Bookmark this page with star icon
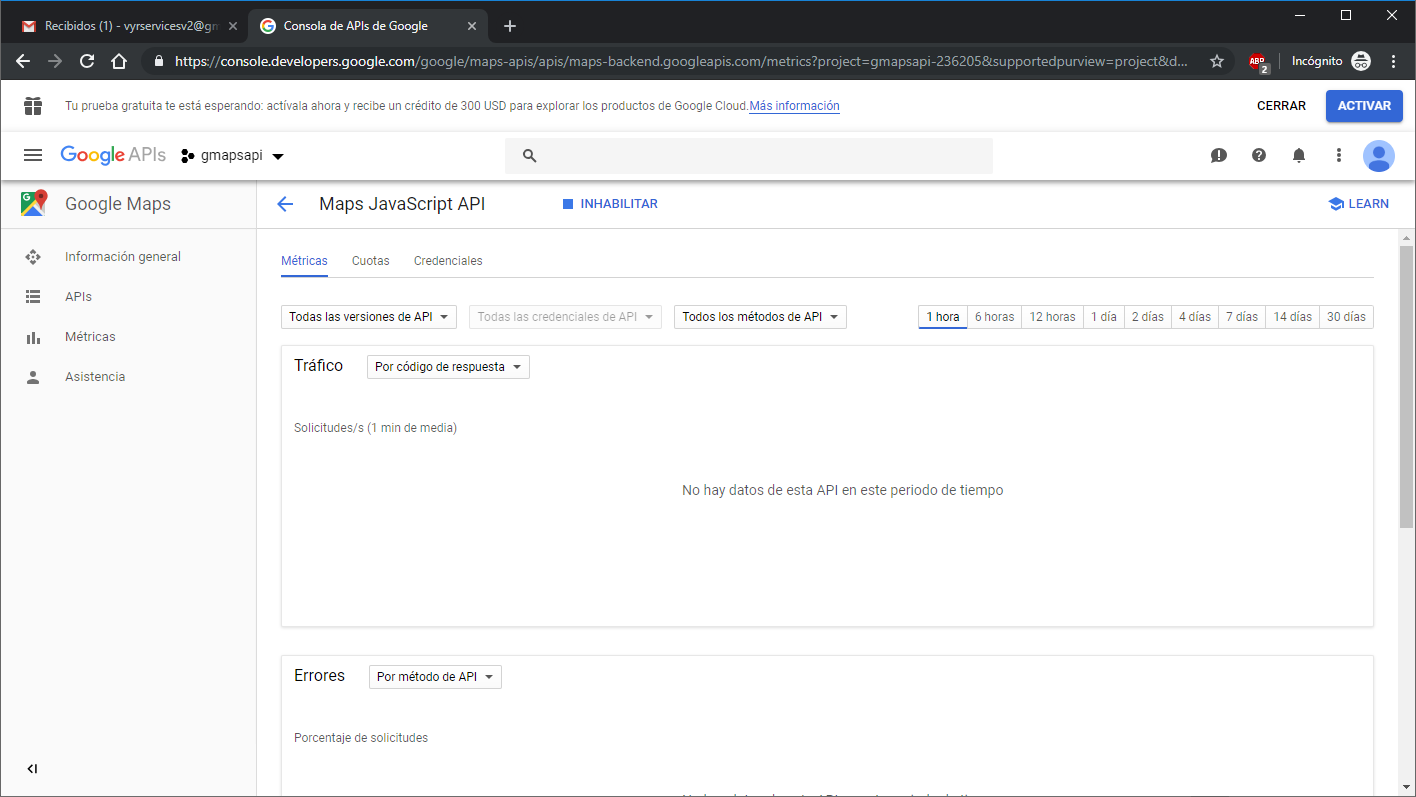This screenshot has width=1416, height=797. click(1217, 61)
